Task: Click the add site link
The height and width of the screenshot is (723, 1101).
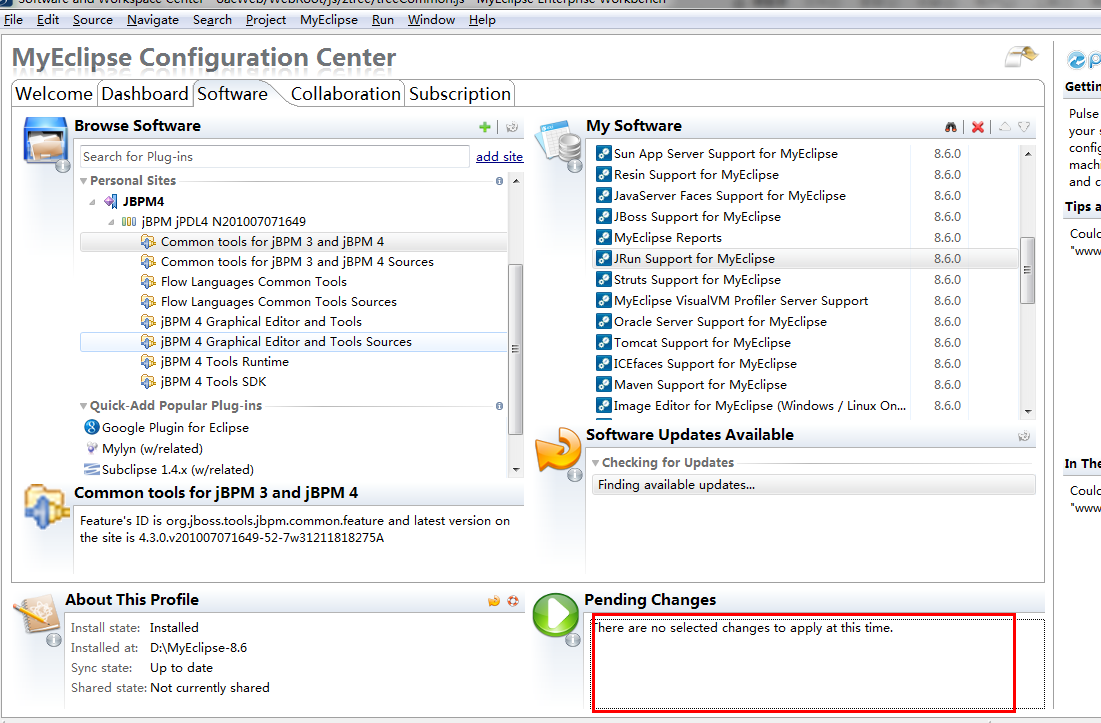Action: point(499,157)
